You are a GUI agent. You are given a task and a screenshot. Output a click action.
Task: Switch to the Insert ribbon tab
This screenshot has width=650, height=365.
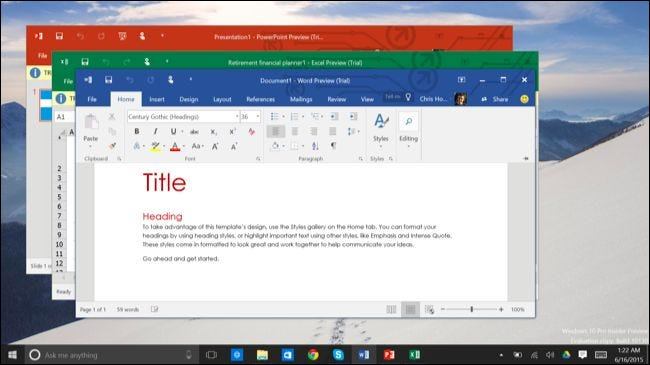tap(157, 99)
